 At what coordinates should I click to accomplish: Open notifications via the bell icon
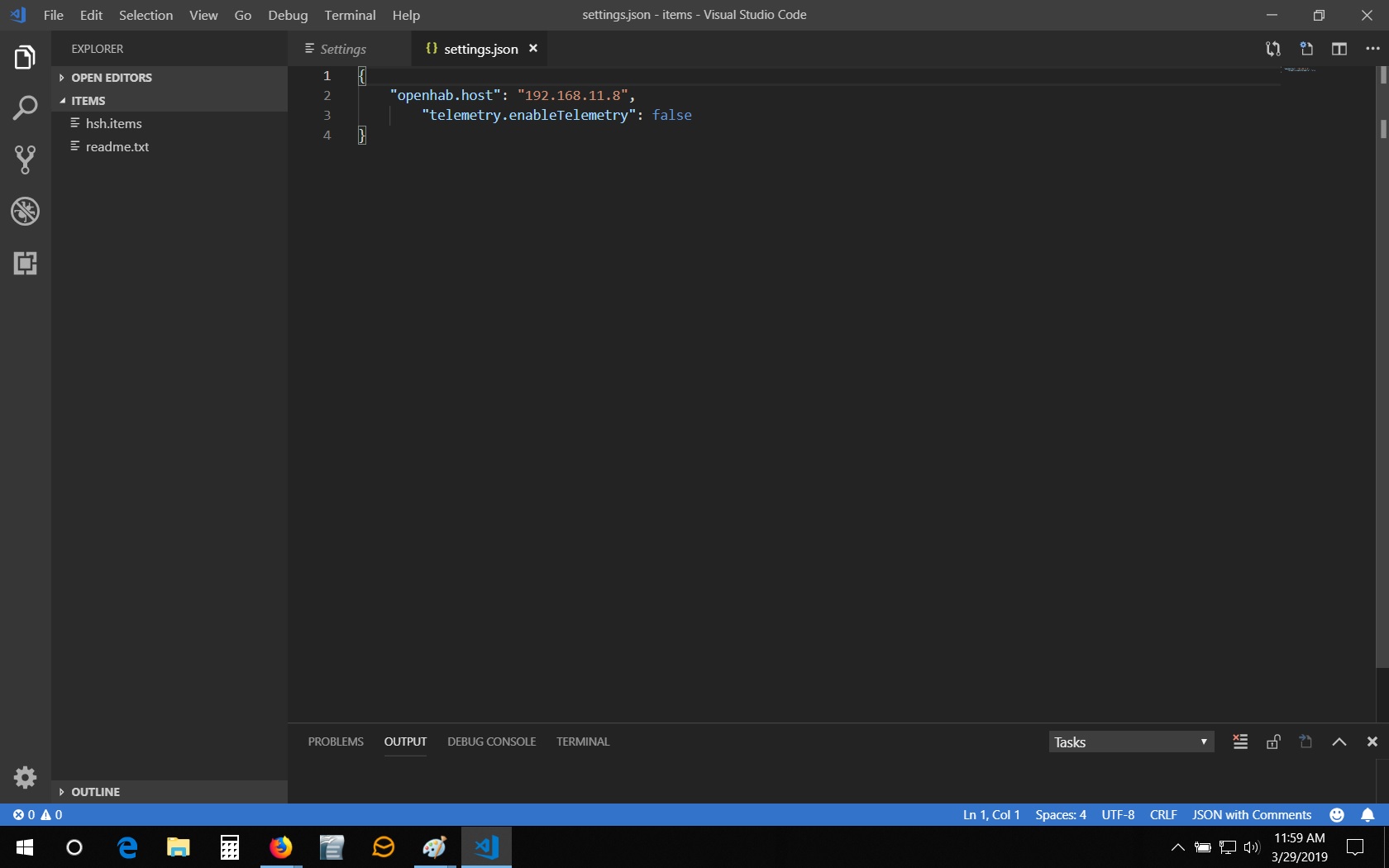point(1369,815)
